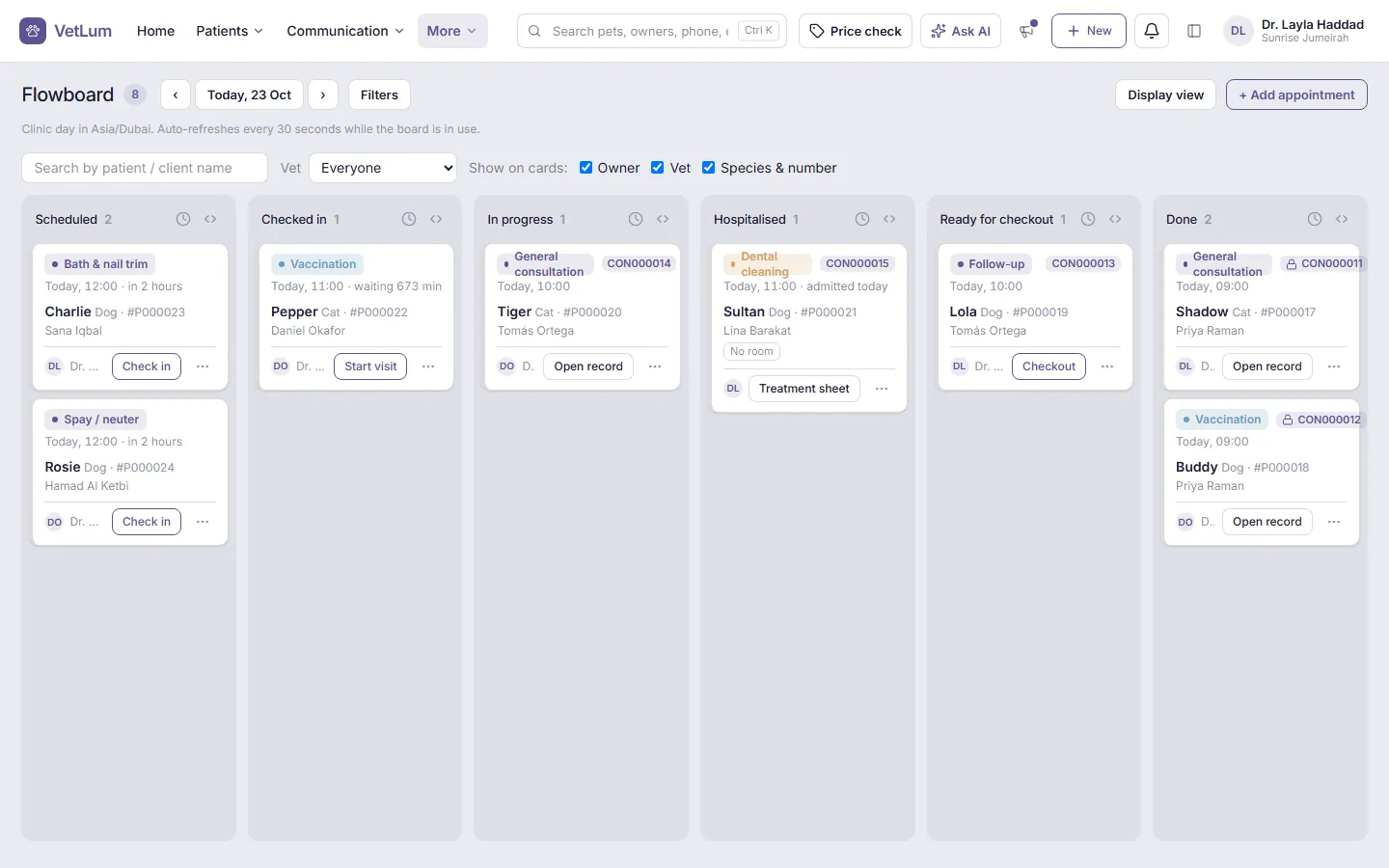Click the clock icon in Hospitalised column
1389x868 pixels.
(862, 219)
